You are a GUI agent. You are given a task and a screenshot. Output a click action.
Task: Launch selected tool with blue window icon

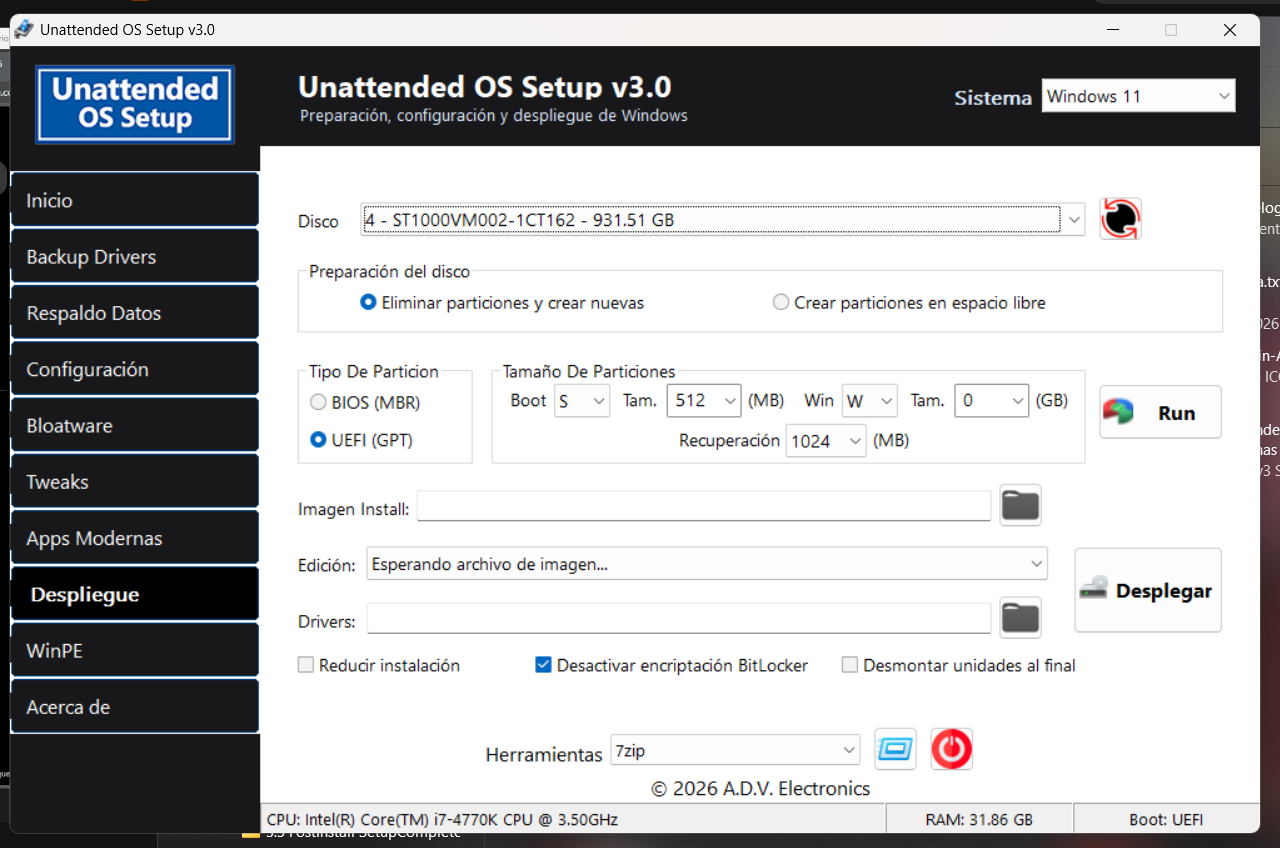tap(895, 748)
